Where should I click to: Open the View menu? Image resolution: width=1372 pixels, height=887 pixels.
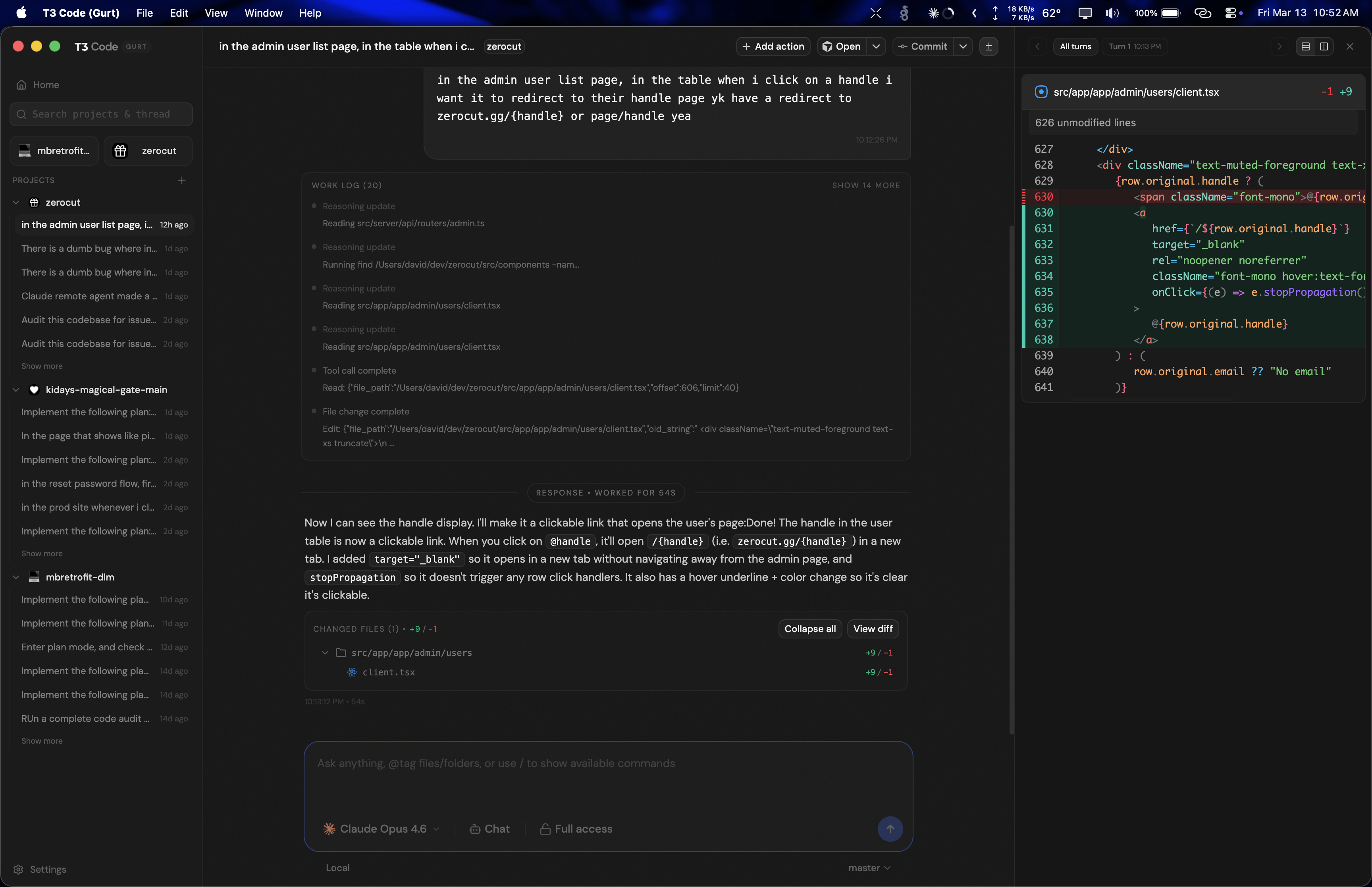[x=216, y=13]
